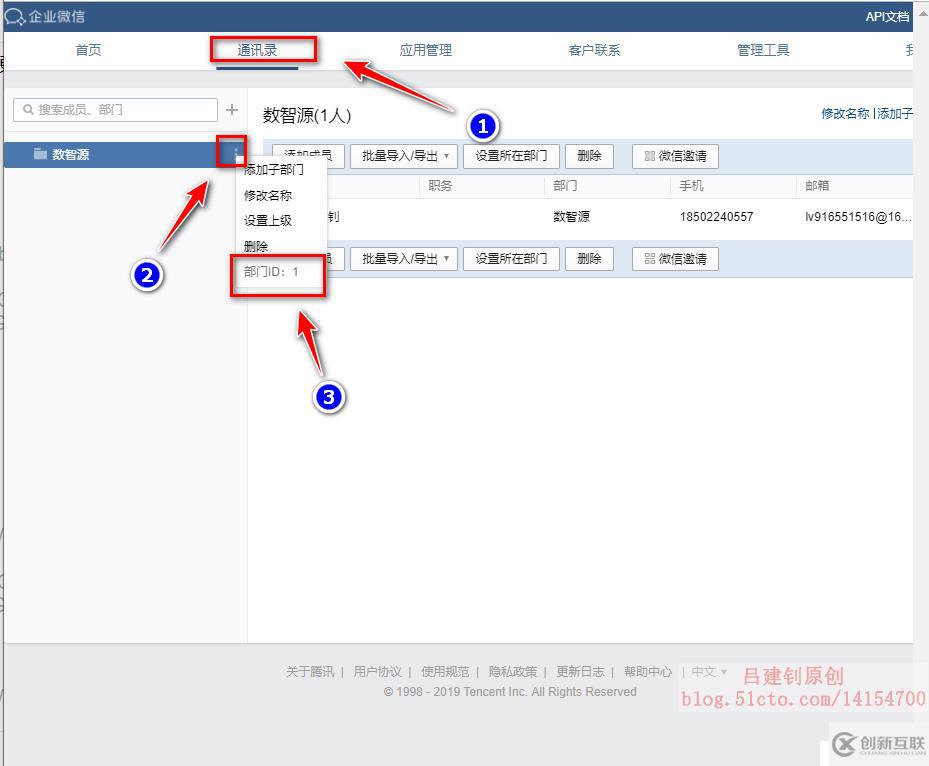Click the + icon to add a department

pos(231,110)
